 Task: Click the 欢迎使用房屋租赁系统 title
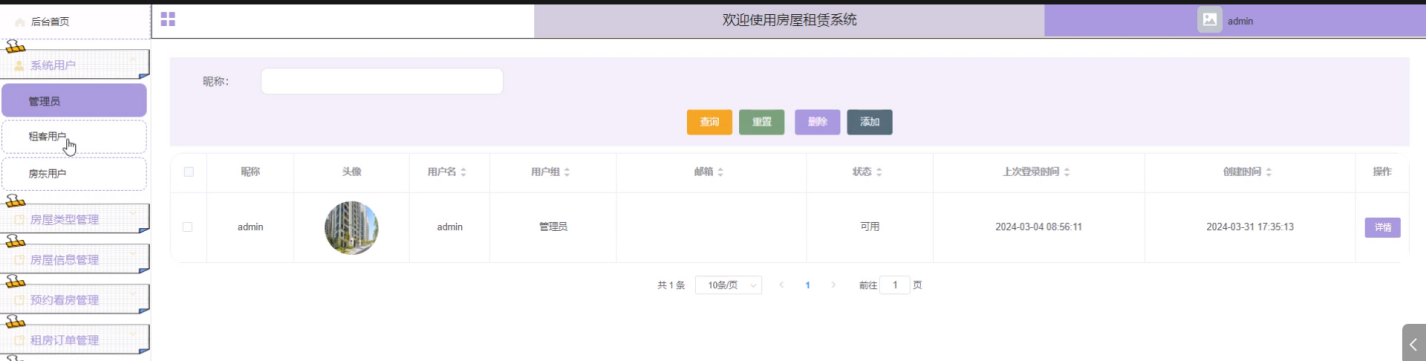pos(789,20)
